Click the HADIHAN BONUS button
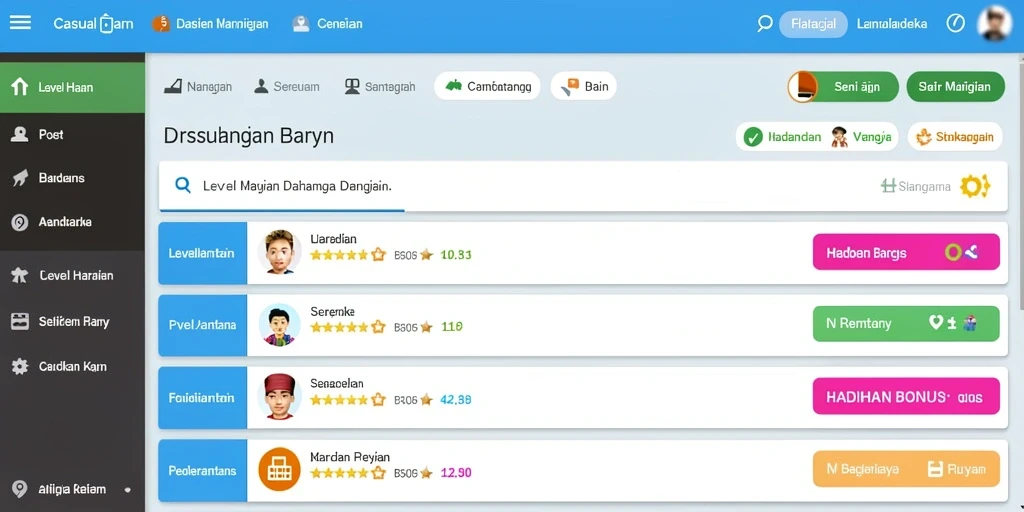Viewport: 1024px width, 512px height. click(906, 396)
